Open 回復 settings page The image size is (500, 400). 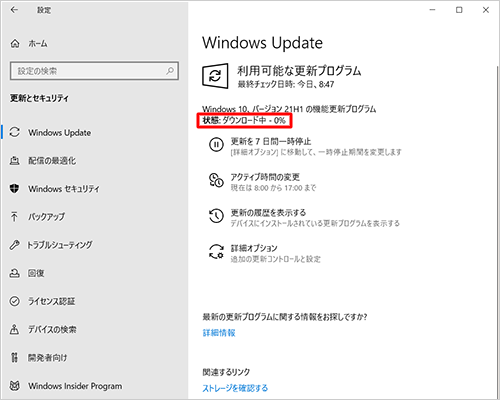(36, 273)
